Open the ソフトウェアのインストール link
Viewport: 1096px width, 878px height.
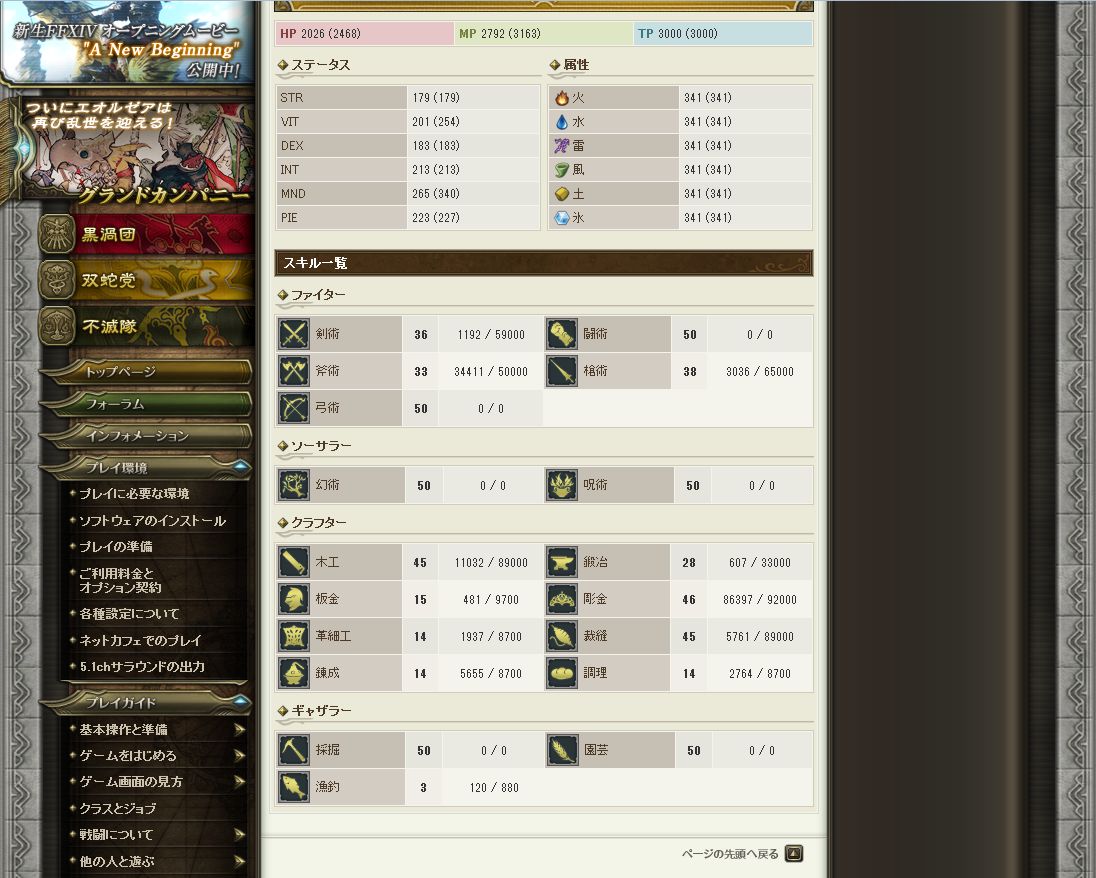[152, 521]
